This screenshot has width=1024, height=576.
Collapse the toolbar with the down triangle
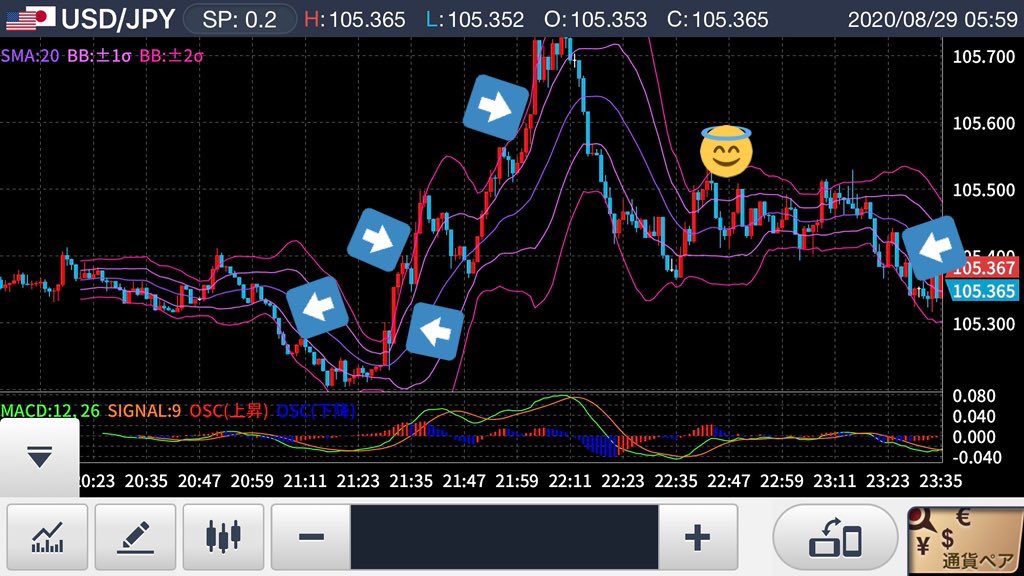click(39, 458)
